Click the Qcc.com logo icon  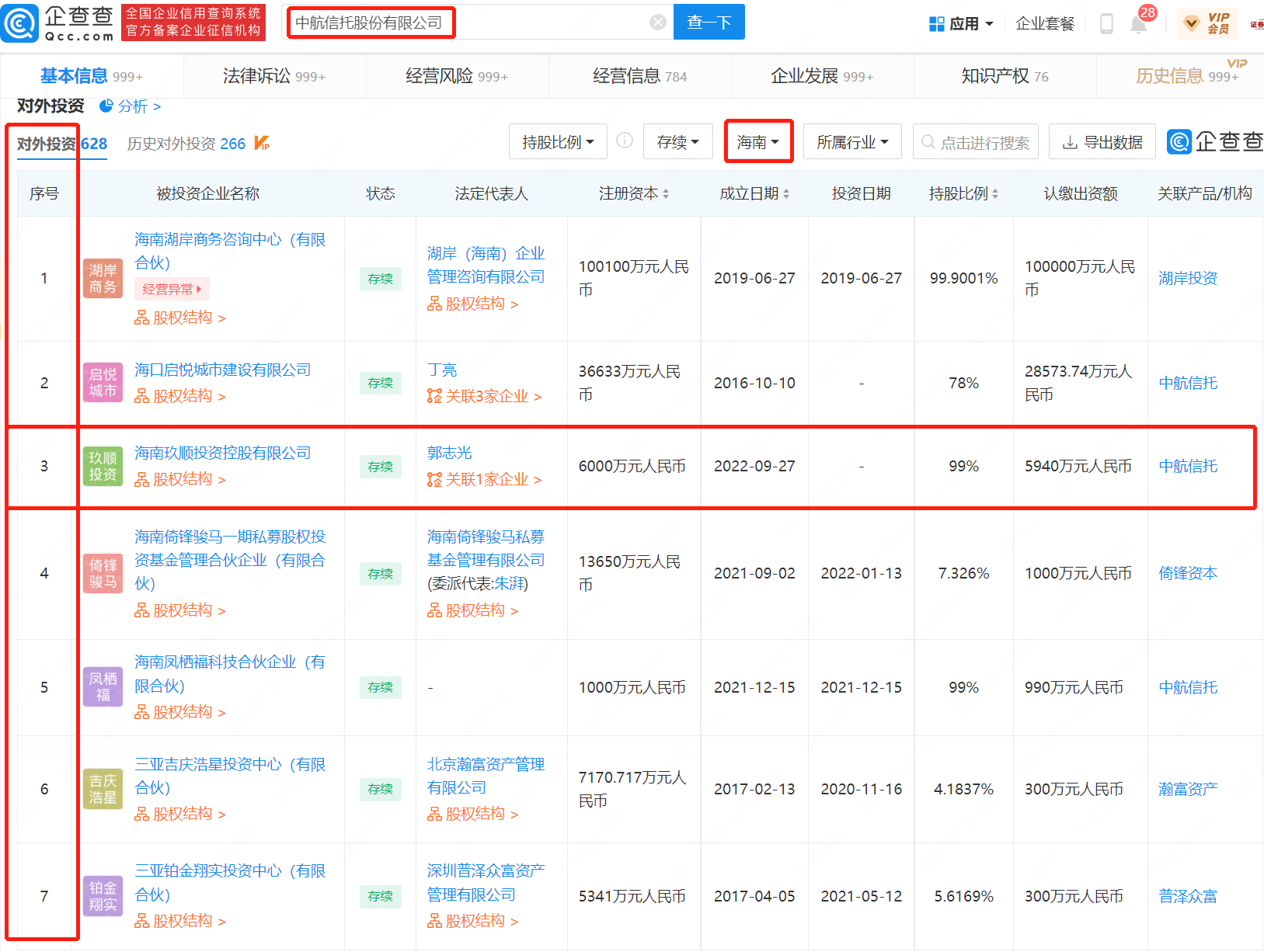pos(19,23)
